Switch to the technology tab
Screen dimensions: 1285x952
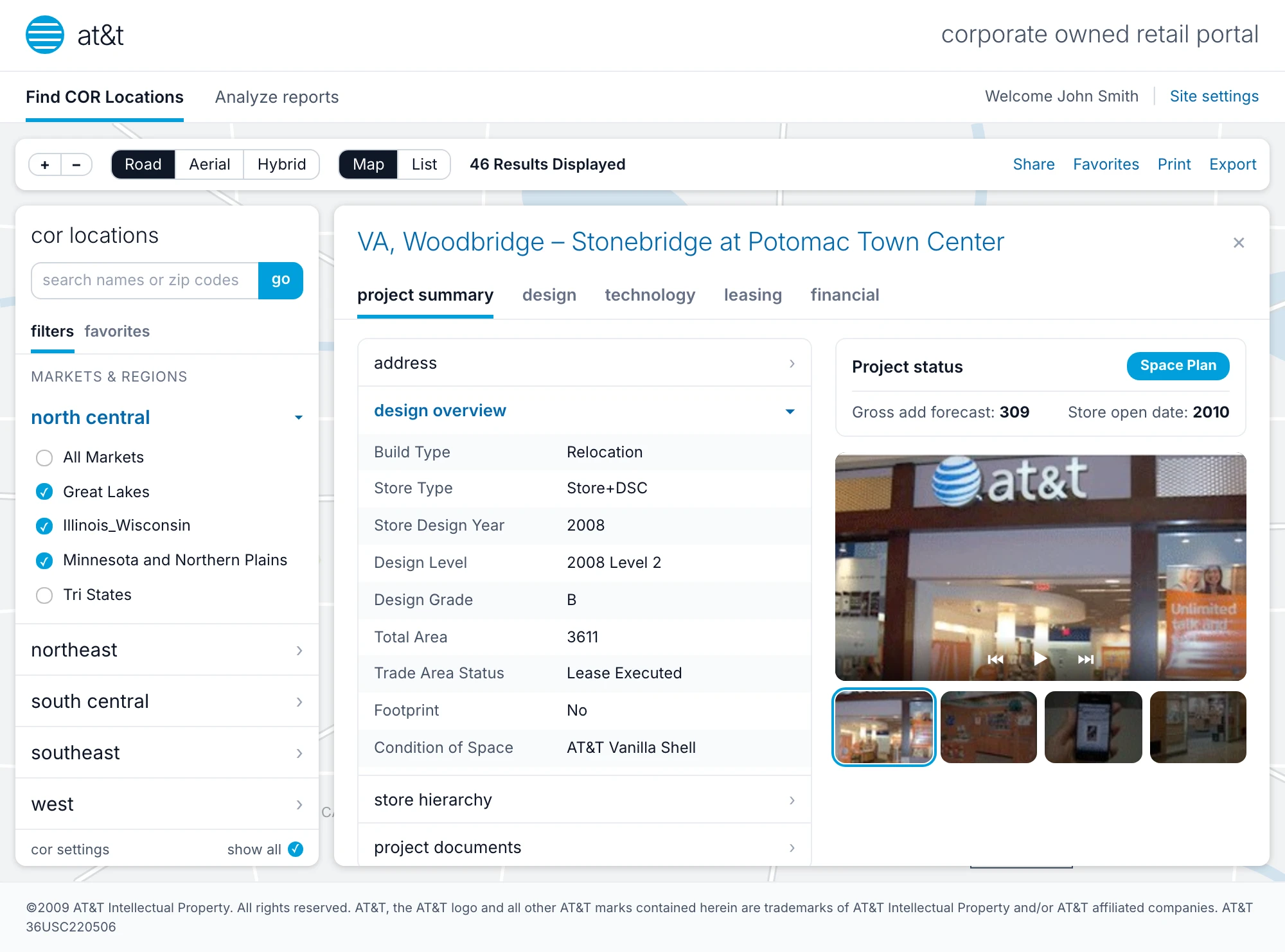(x=650, y=295)
